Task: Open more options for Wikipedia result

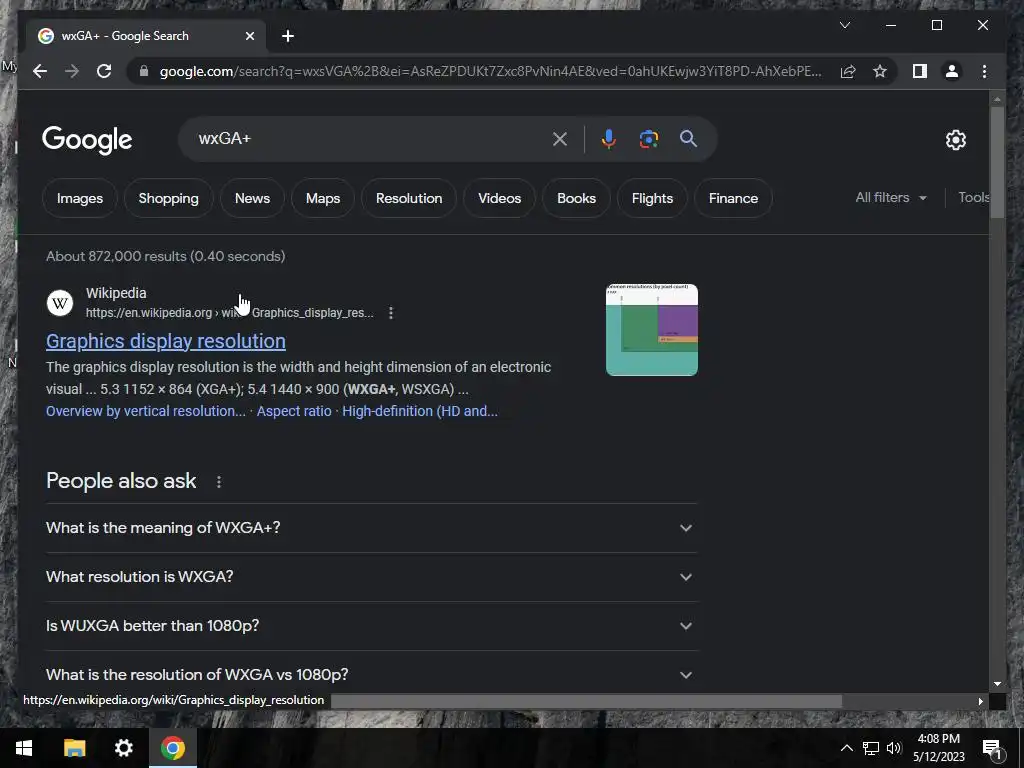Action: pos(391,313)
